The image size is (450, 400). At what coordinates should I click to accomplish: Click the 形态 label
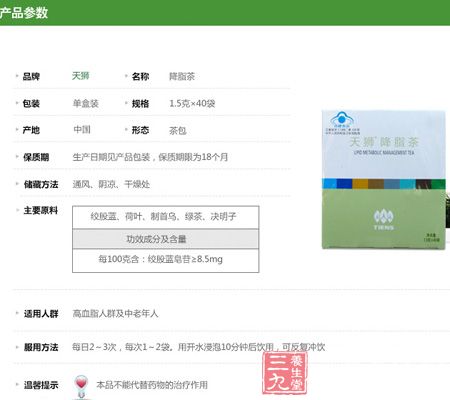pyautogui.click(x=140, y=130)
